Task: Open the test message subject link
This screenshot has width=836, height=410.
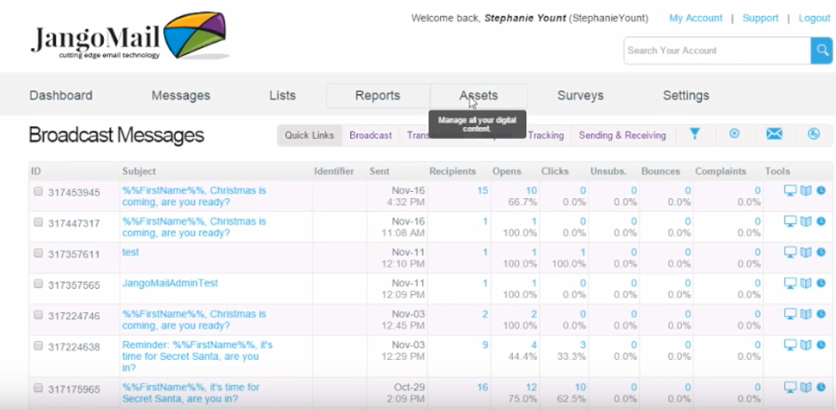Action: (130, 252)
